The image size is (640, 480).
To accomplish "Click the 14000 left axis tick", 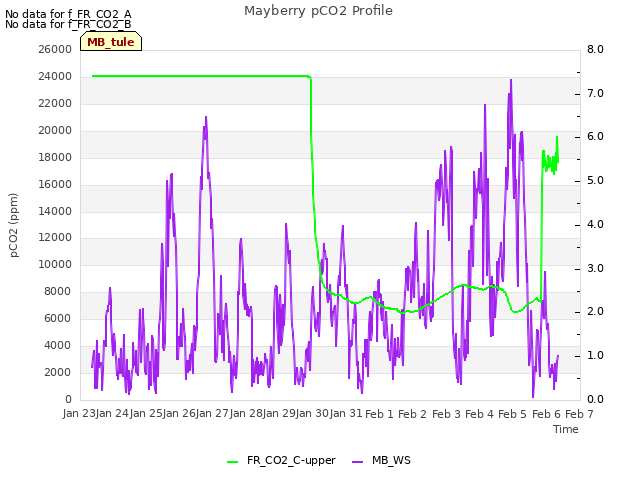I will pos(55,211).
